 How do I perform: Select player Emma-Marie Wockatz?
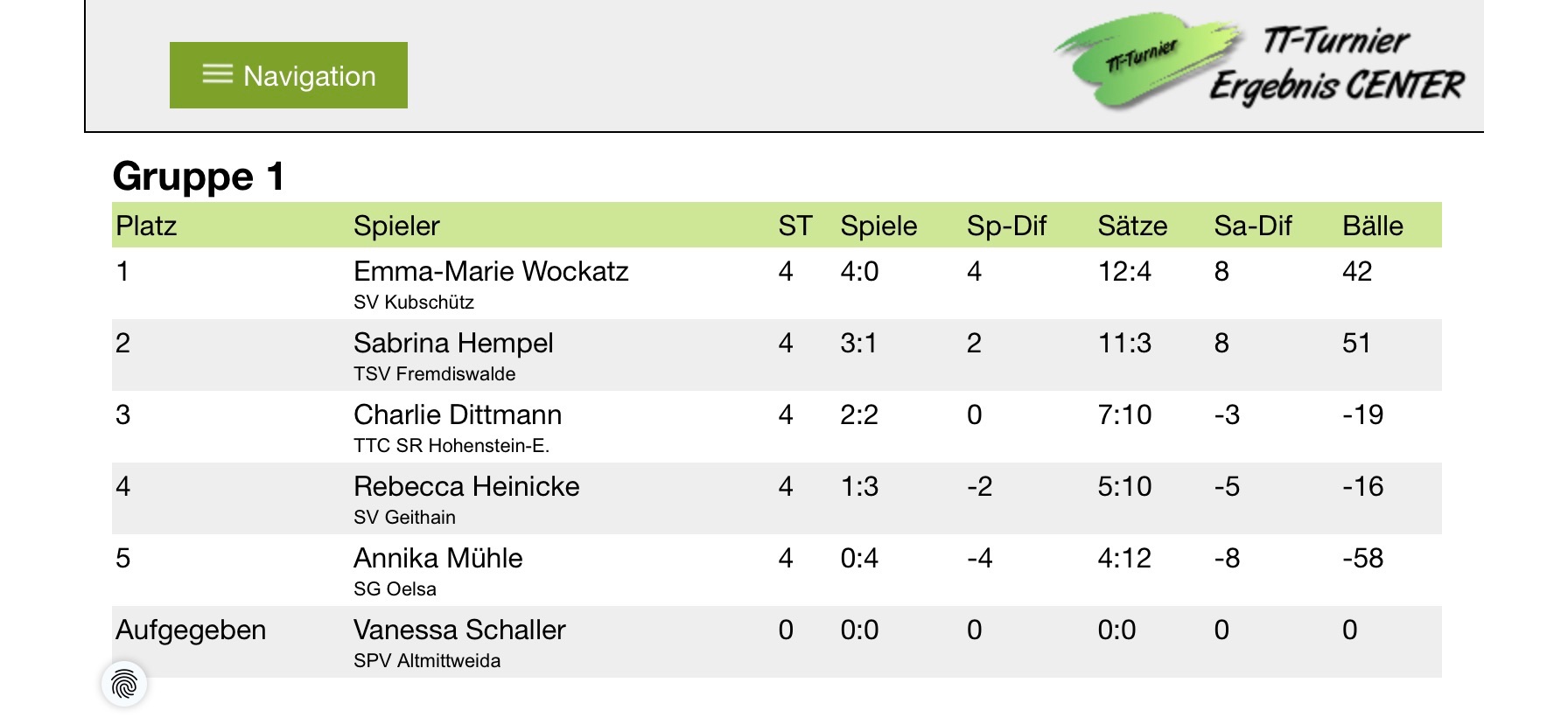pyautogui.click(x=491, y=271)
